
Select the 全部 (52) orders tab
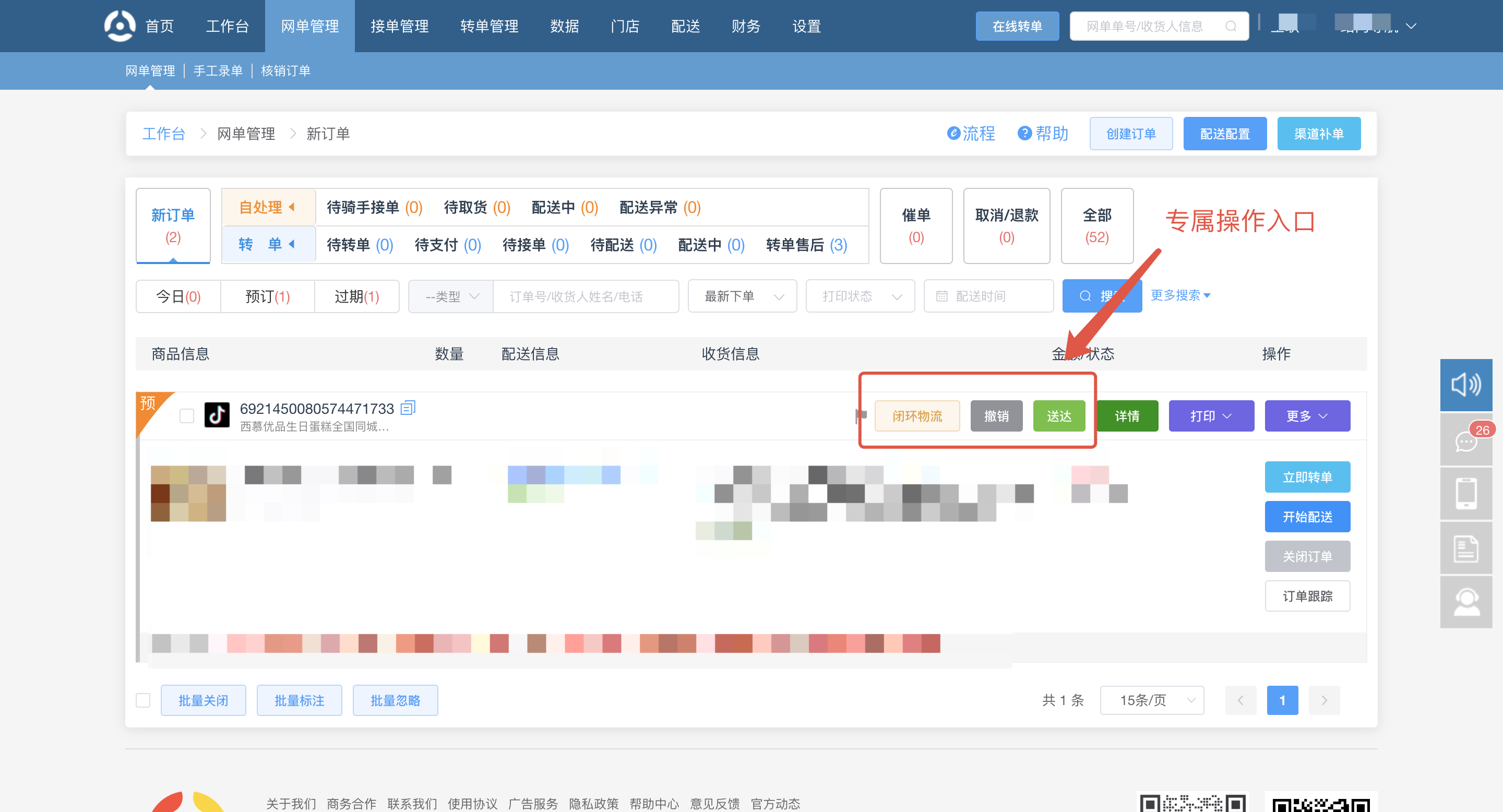coord(1096,226)
